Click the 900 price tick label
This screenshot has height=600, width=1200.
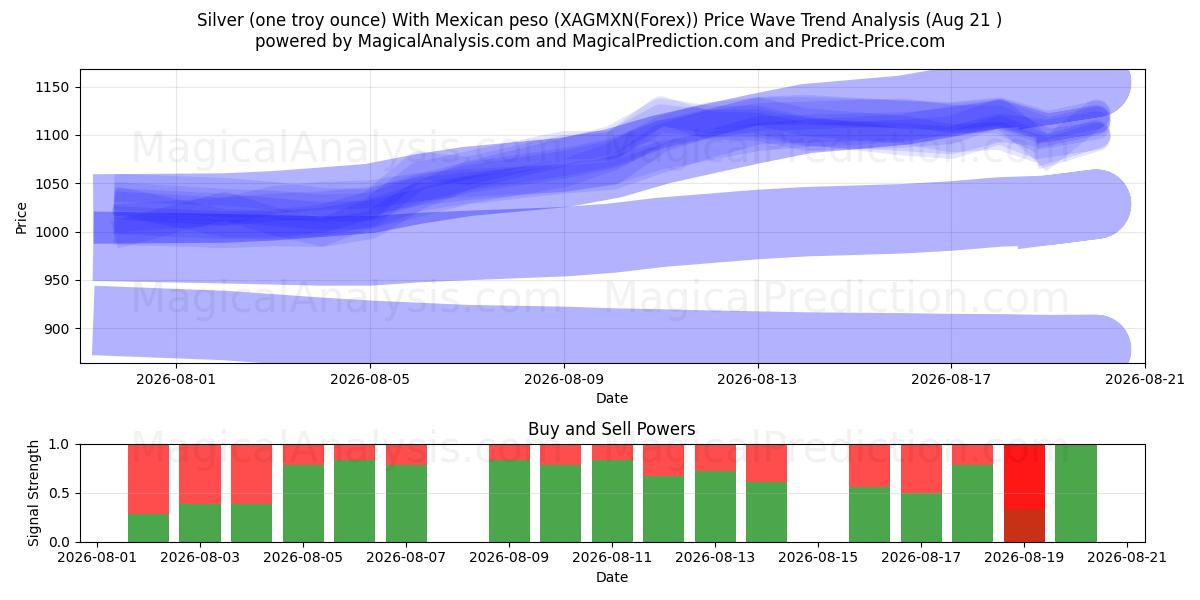[x=55, y=329]
